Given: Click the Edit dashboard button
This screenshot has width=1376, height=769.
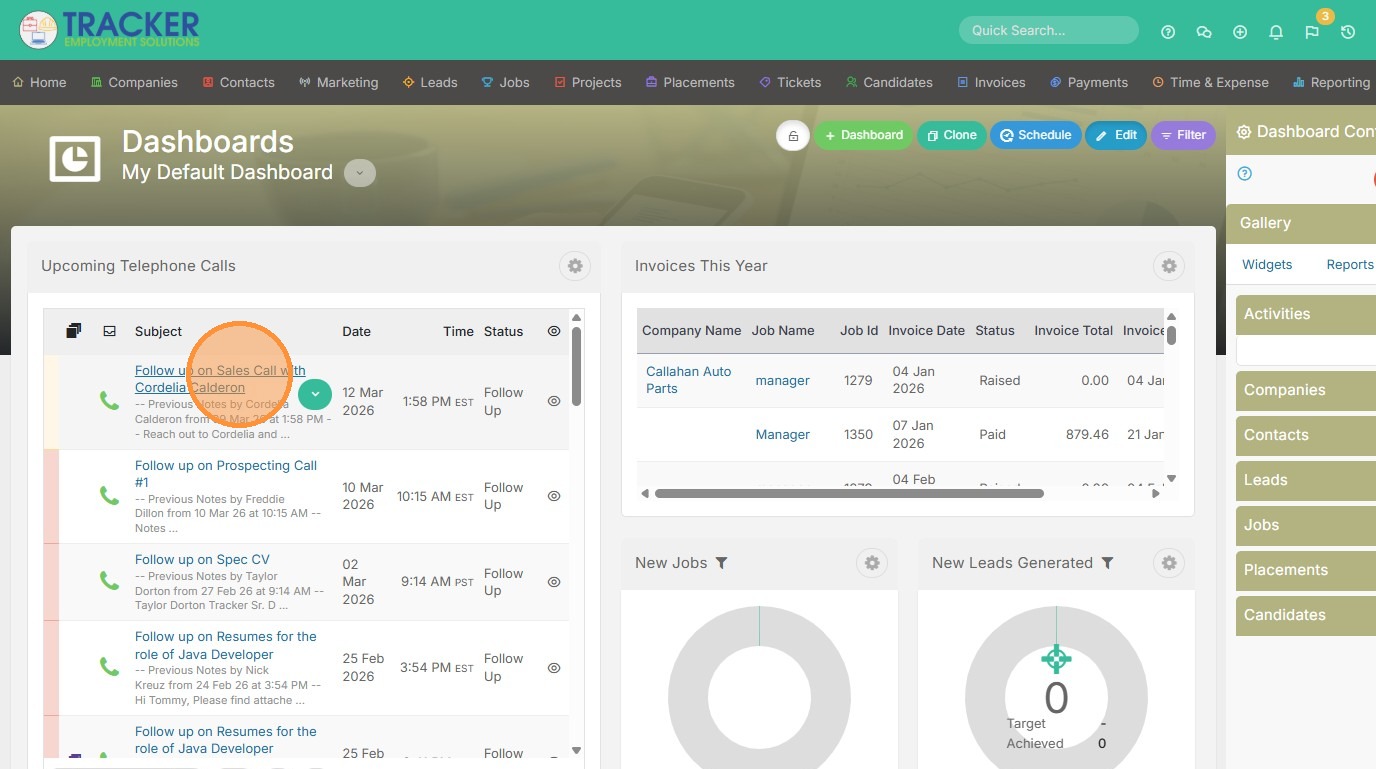Looking at the screenshot, I should tap(1116, 136).
